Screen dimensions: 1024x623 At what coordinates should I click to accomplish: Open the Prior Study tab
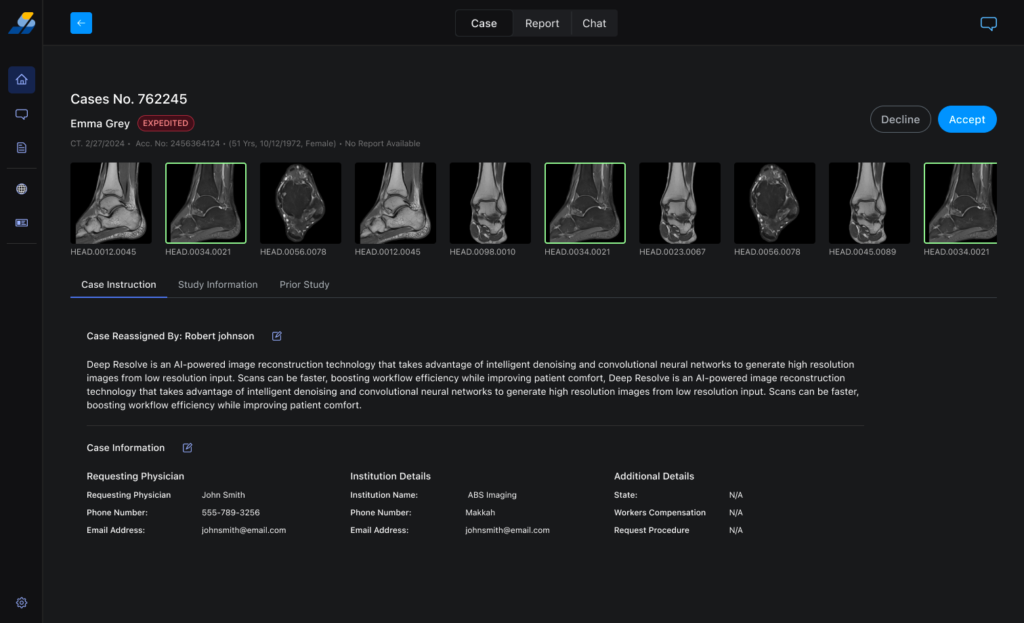304,285
